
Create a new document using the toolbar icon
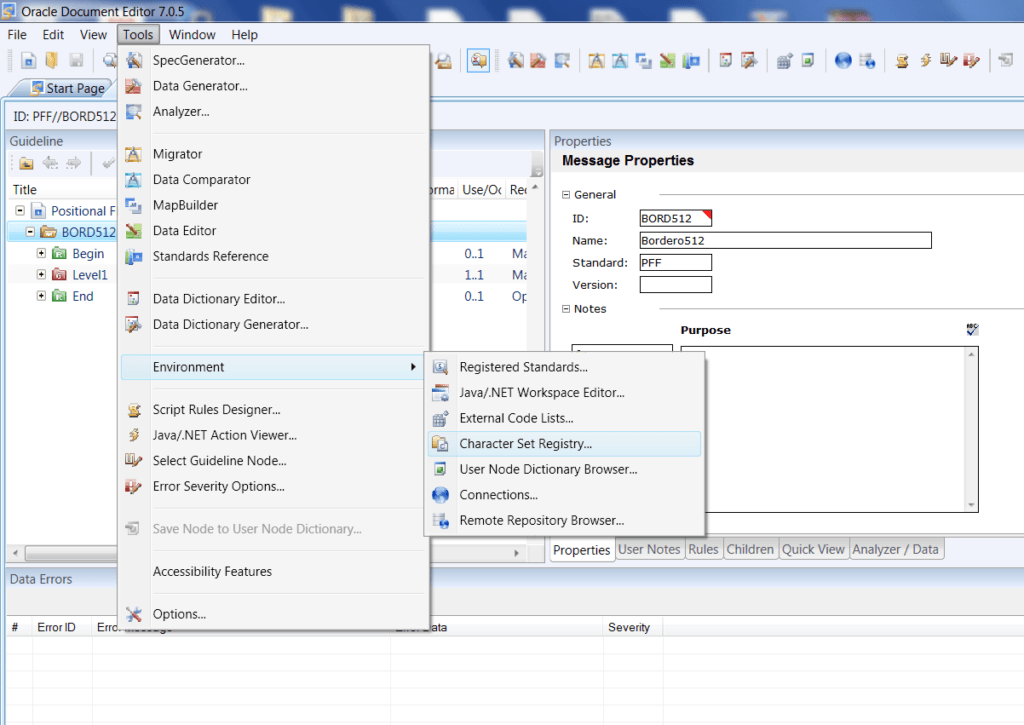coord(28,60)
